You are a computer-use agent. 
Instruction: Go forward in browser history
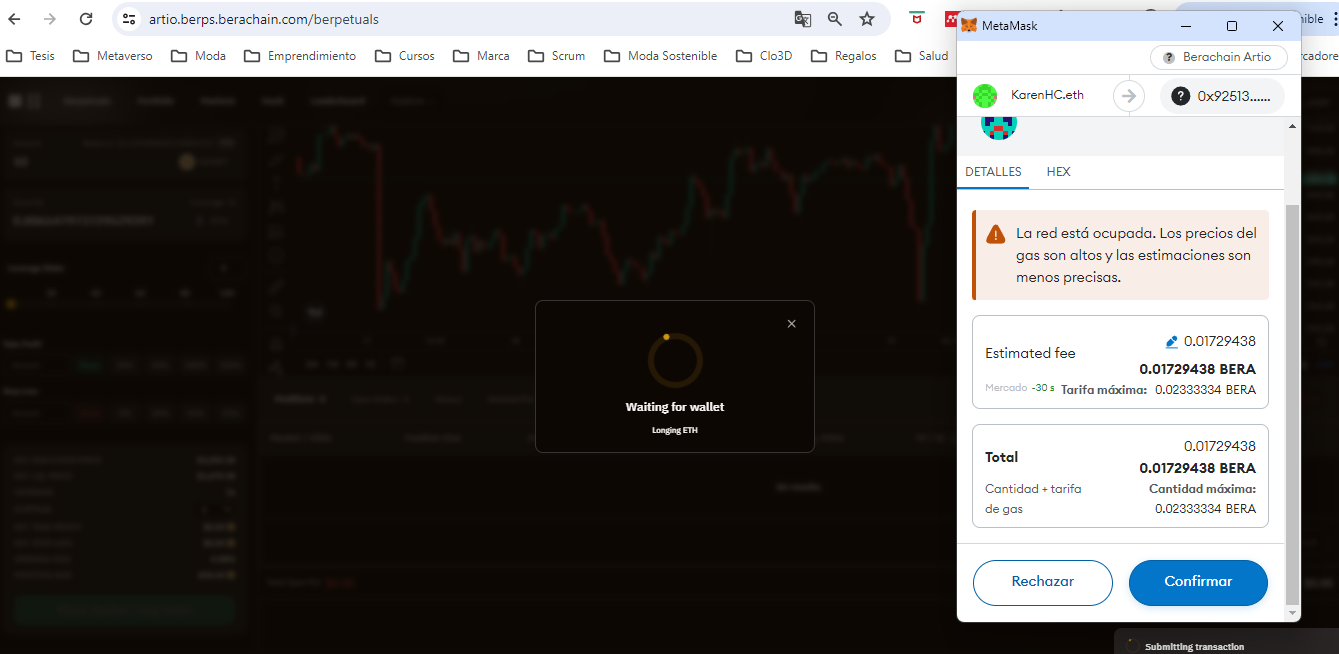tap(50, 19)
